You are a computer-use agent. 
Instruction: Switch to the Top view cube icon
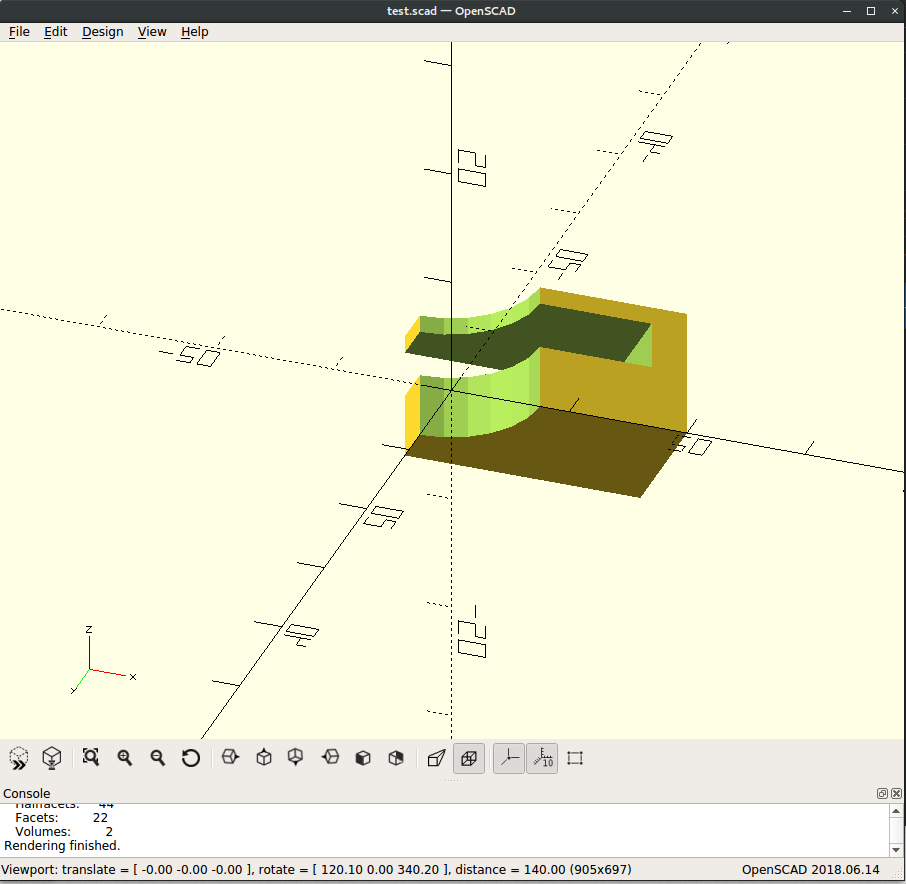point(264,758)
